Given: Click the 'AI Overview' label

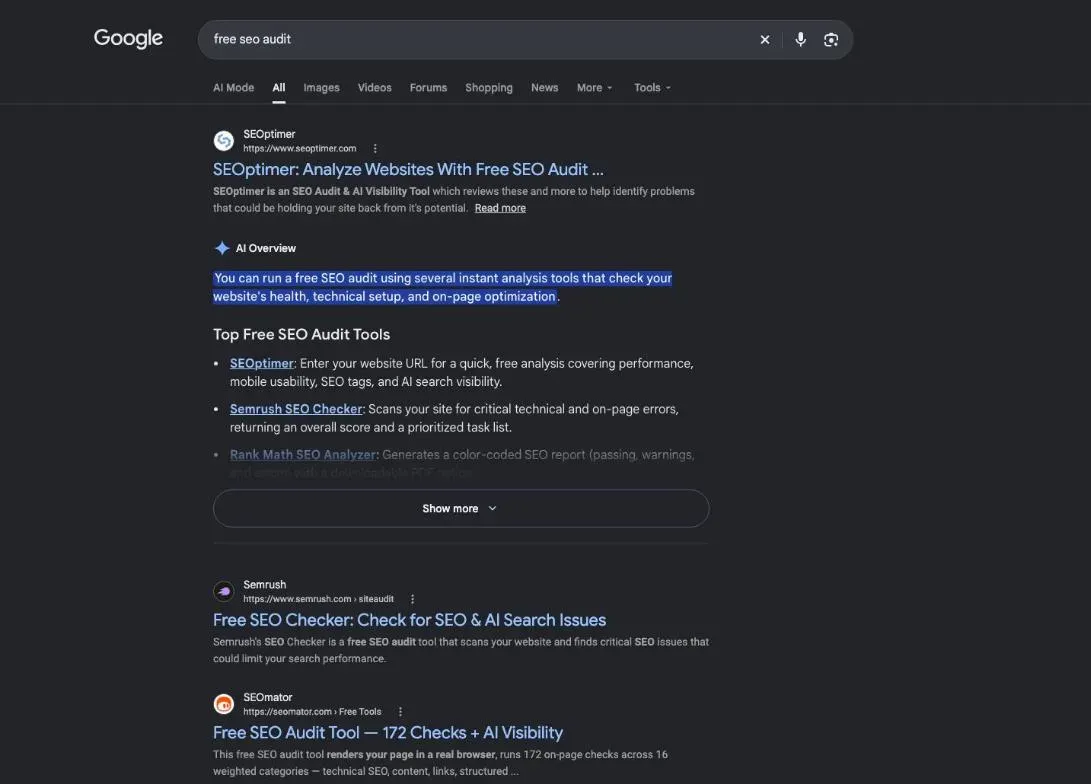Looking at the screenshot, I should 266,248.
